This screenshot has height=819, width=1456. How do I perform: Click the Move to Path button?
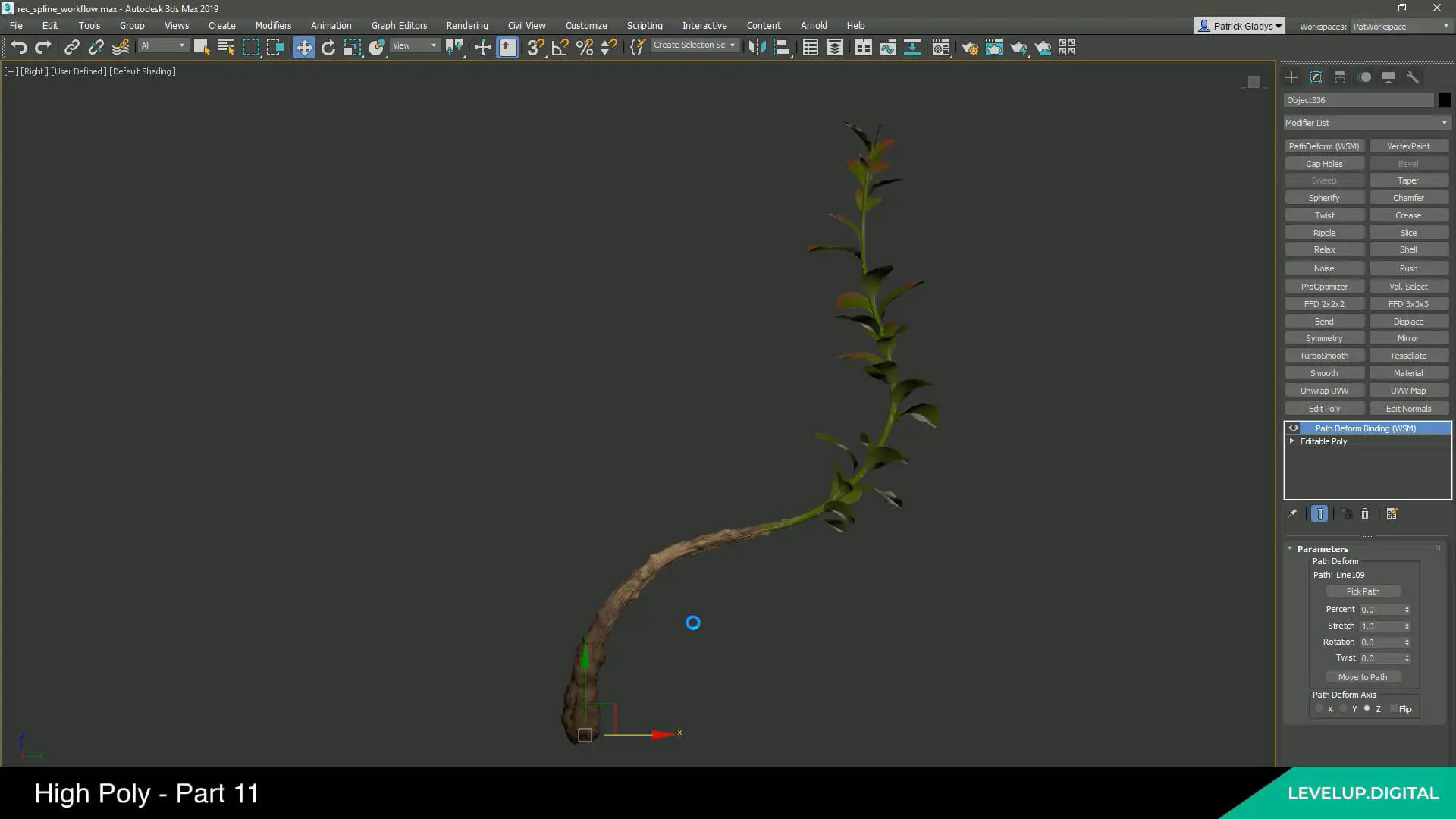click(1363, 677)
